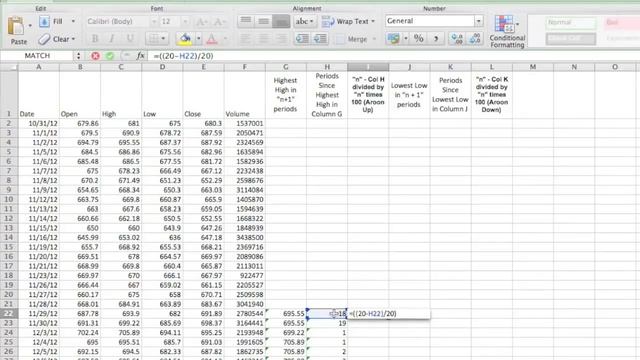Click the Wrap Text button
This screenshot has height=360, width=640.
[x=348, y=21]
